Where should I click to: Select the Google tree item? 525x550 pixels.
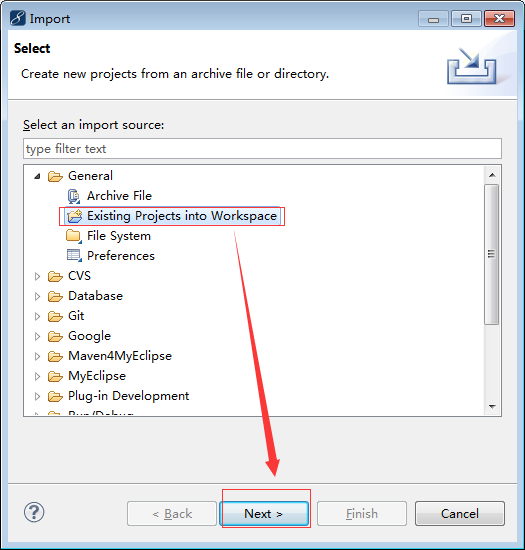[89, 336]
